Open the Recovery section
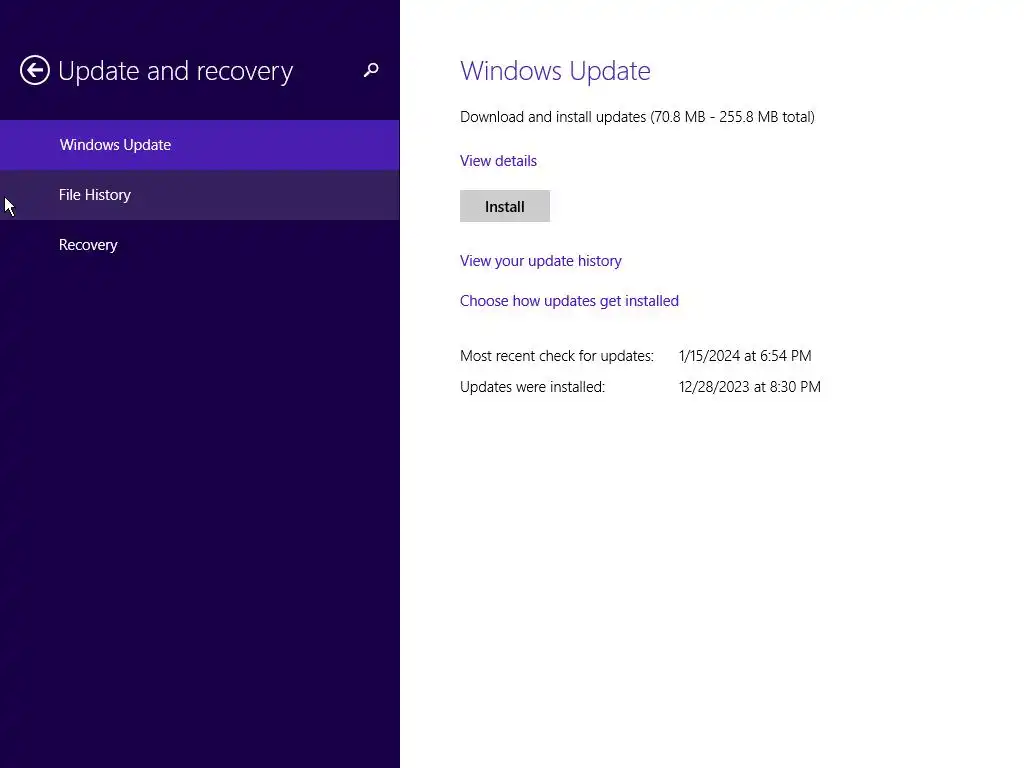 coord(199,245)
